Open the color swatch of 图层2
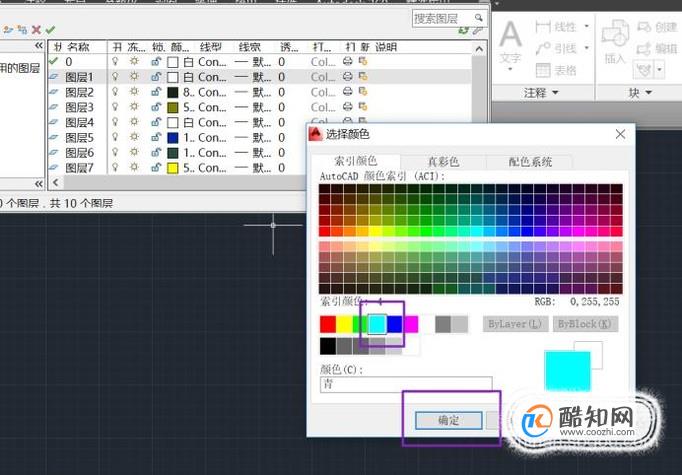Viewport: 682px width, 475px height. click(x=173, y=93)
